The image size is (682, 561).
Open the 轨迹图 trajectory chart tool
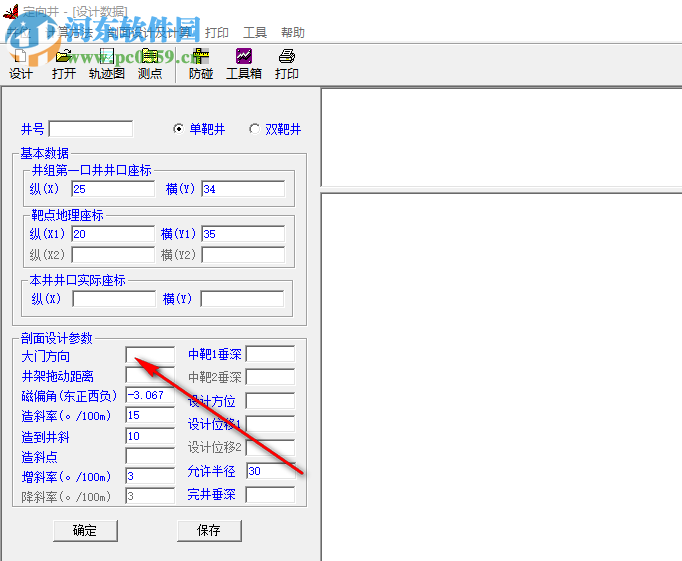(107, 64)
